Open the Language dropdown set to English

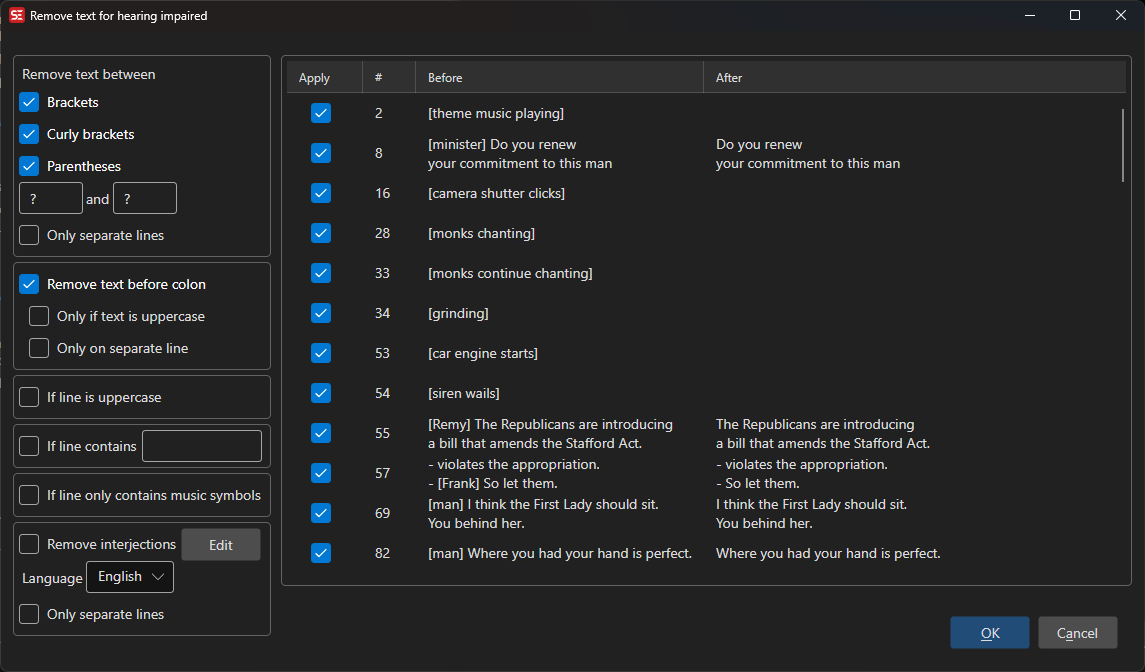[x=130, y=577]
